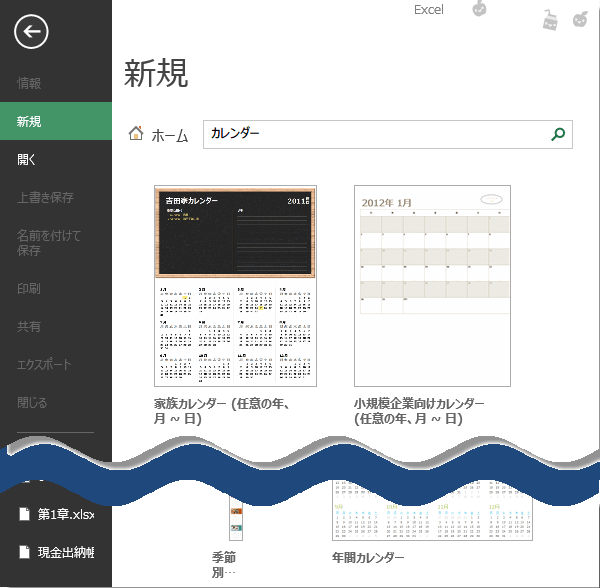Click the 小規模企業向けカレンダー label text
600x588 pixels.
[x=419, y=411]
